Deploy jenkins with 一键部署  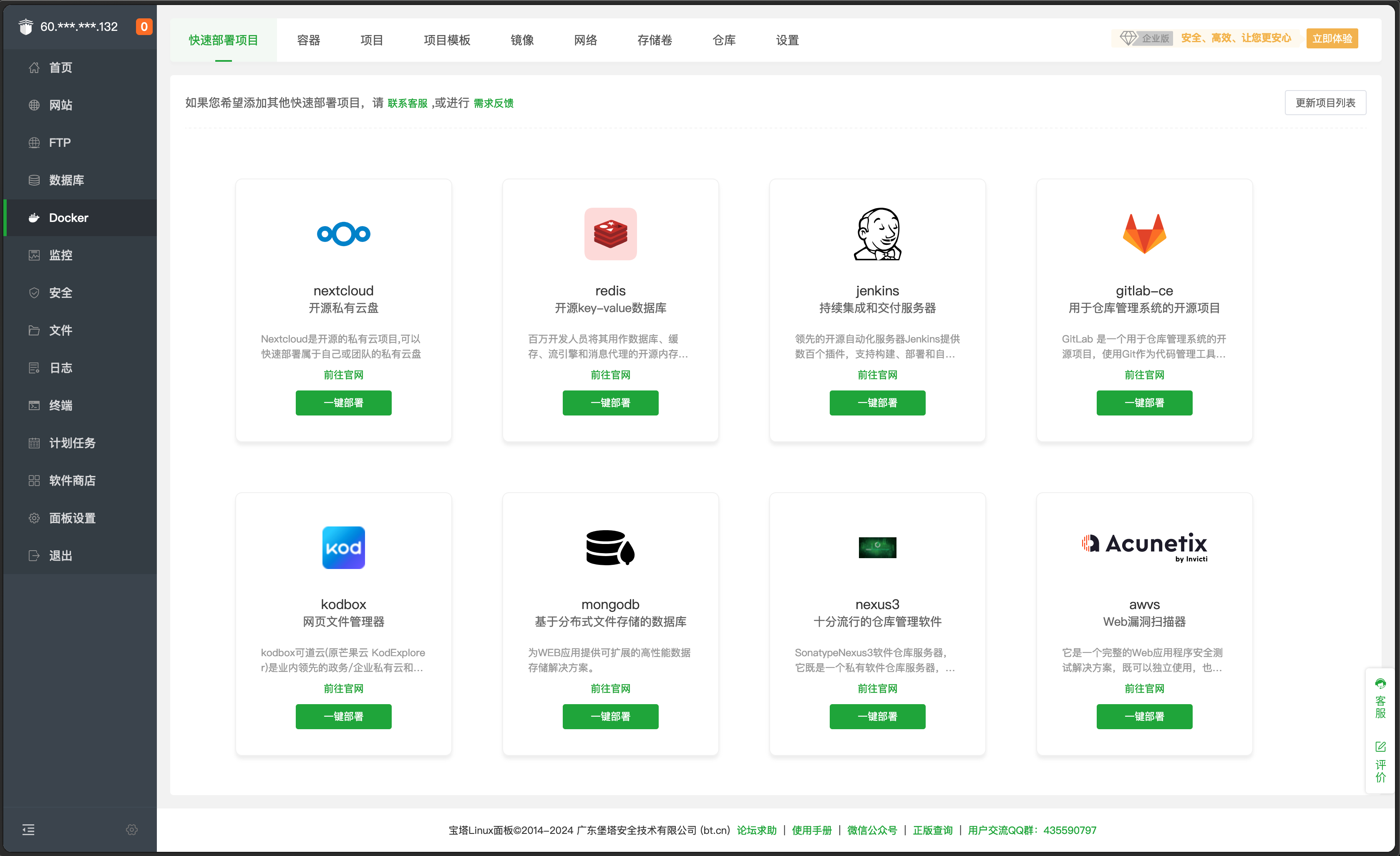(x=877, y=403)
